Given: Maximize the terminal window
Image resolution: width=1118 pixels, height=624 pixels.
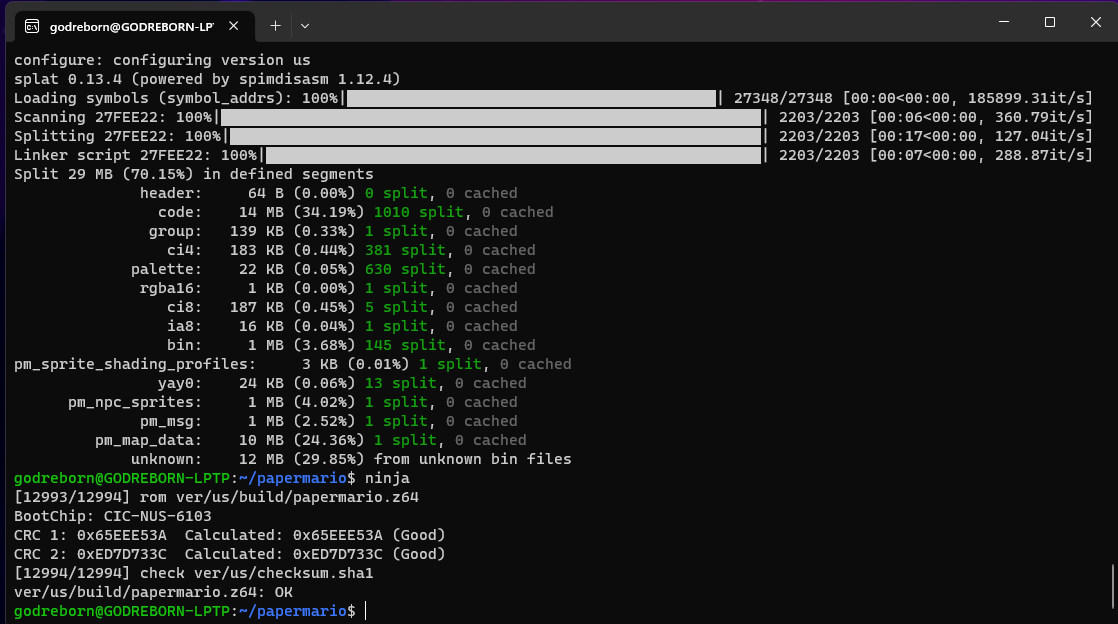Looking at the screenshot, I should point(1050,22).
